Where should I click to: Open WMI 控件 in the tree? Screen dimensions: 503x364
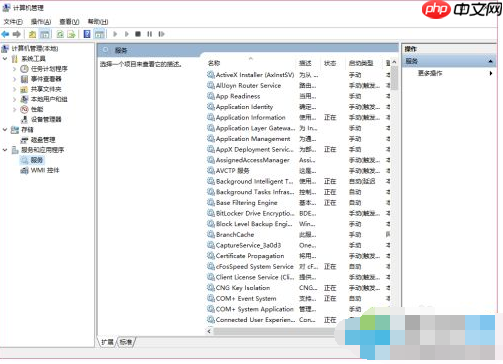point(45,170)
